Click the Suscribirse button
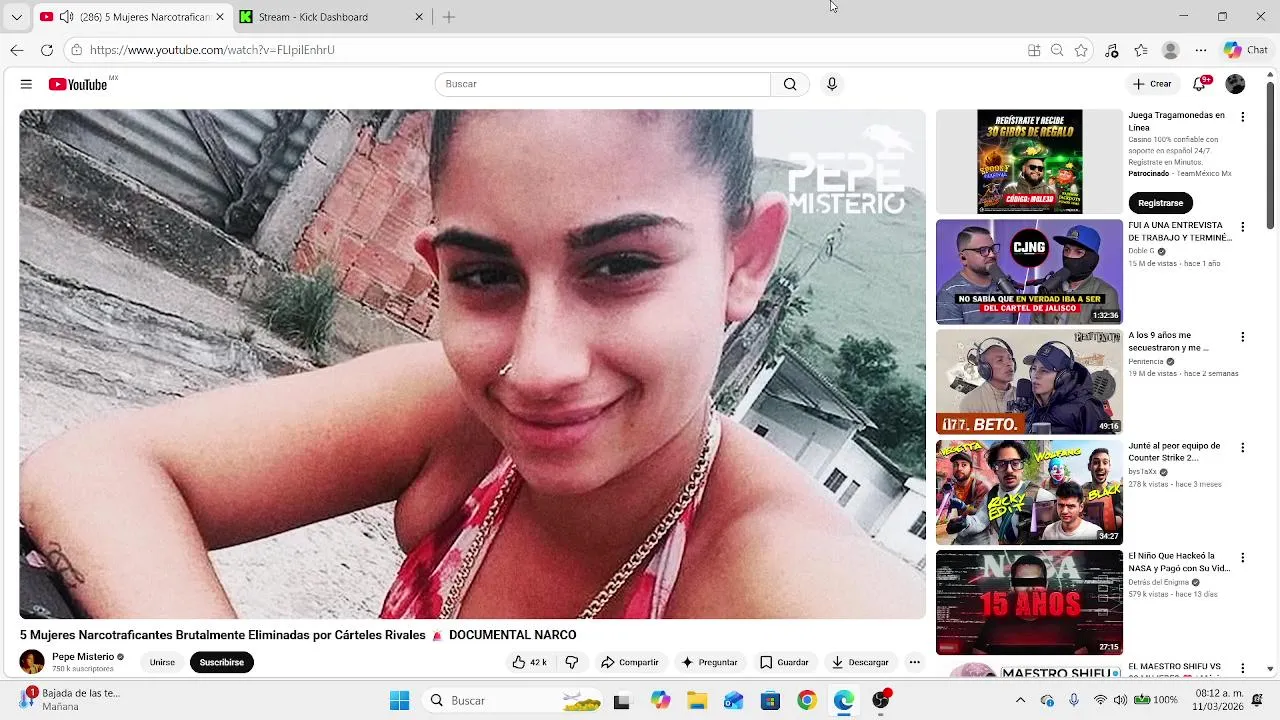 click(x=221, y=662)
